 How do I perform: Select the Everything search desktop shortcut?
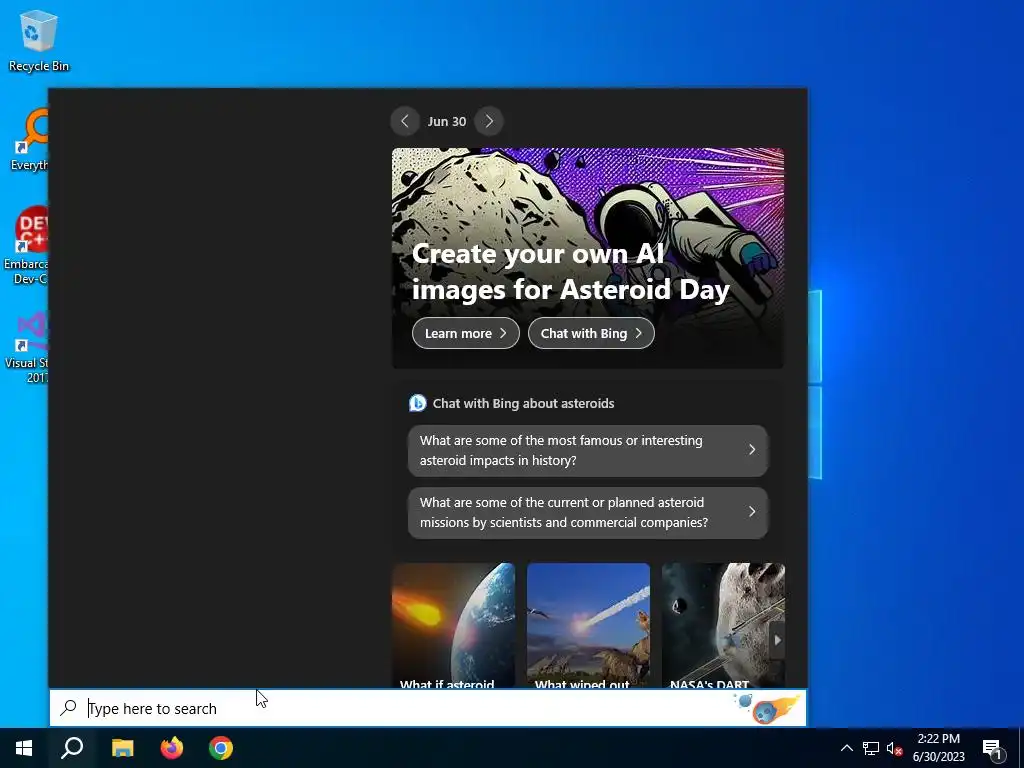pos(29,140)
